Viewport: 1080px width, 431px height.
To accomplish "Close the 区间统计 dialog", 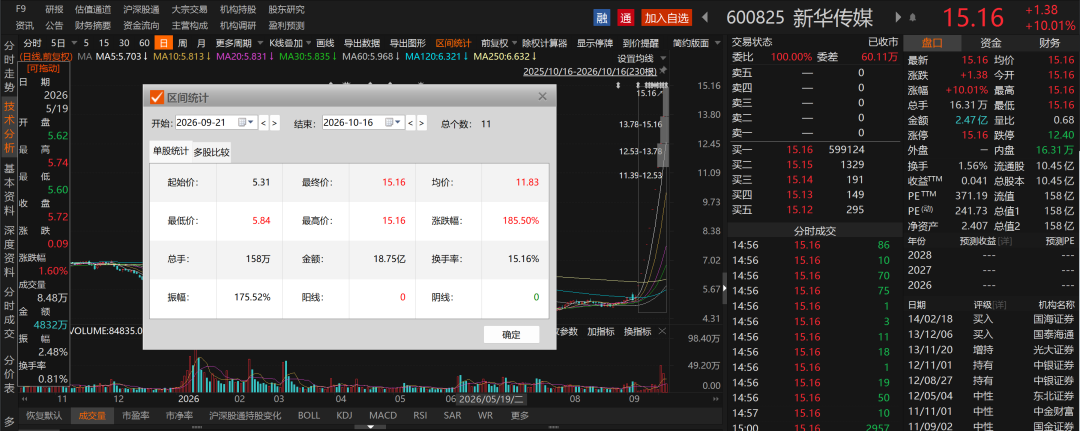I will (x=542, y=96).
